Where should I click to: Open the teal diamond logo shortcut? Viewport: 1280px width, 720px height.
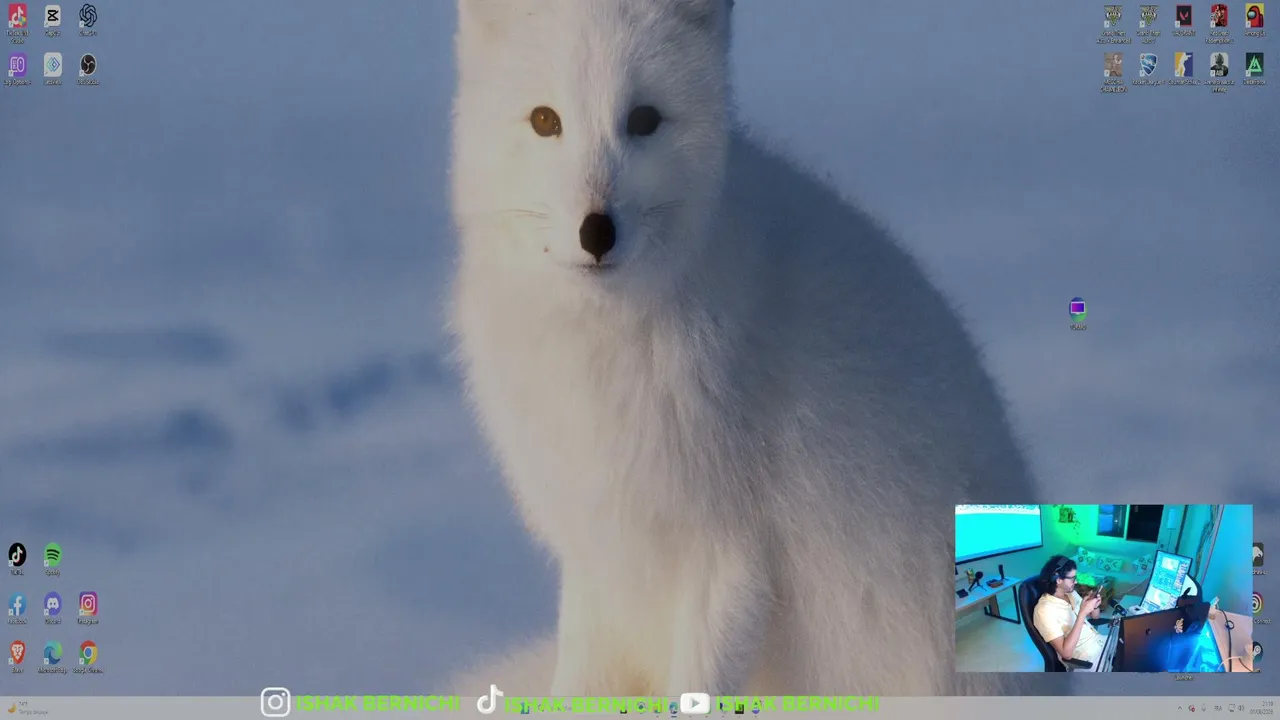(53, 70)
